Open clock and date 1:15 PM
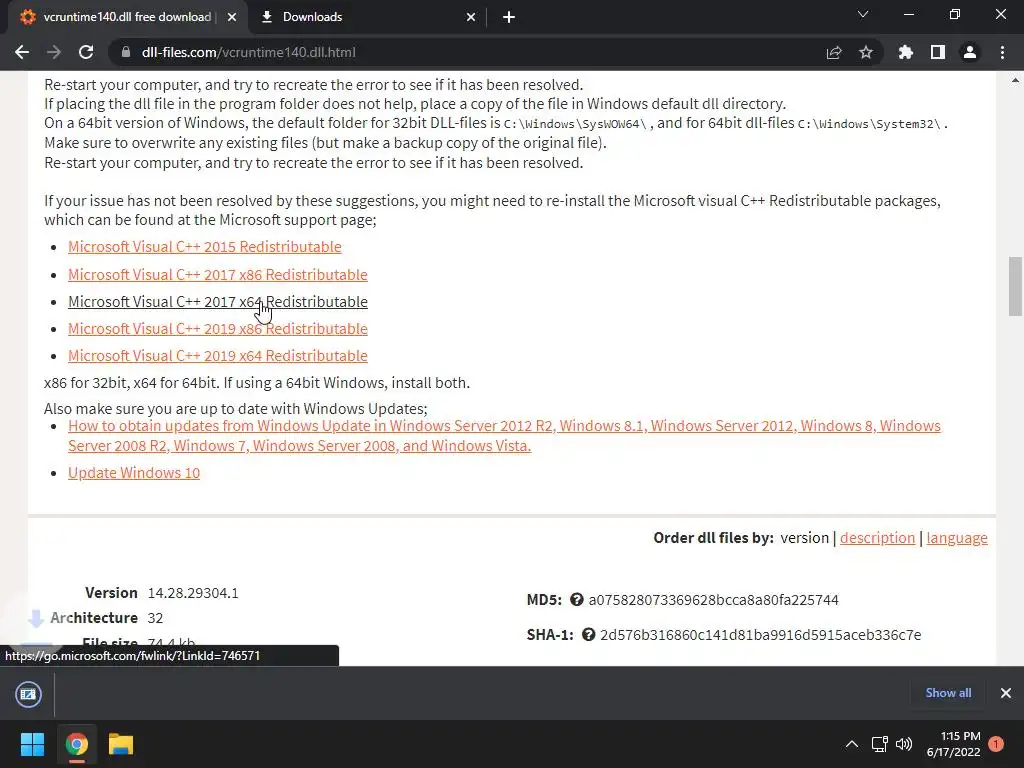 (x=953, y=744)
